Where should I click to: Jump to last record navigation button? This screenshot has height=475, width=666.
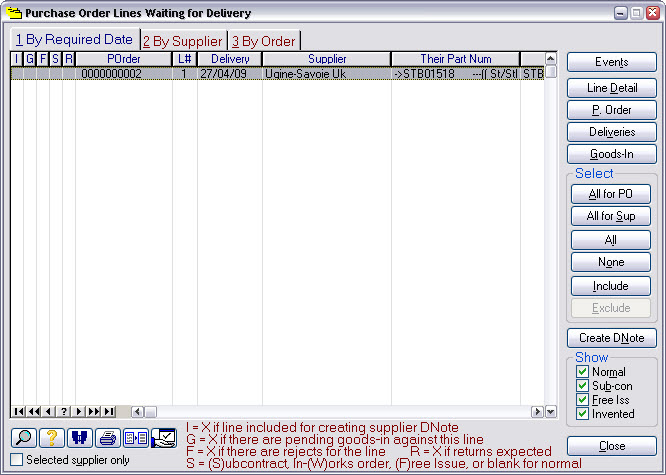coord(109,411)
